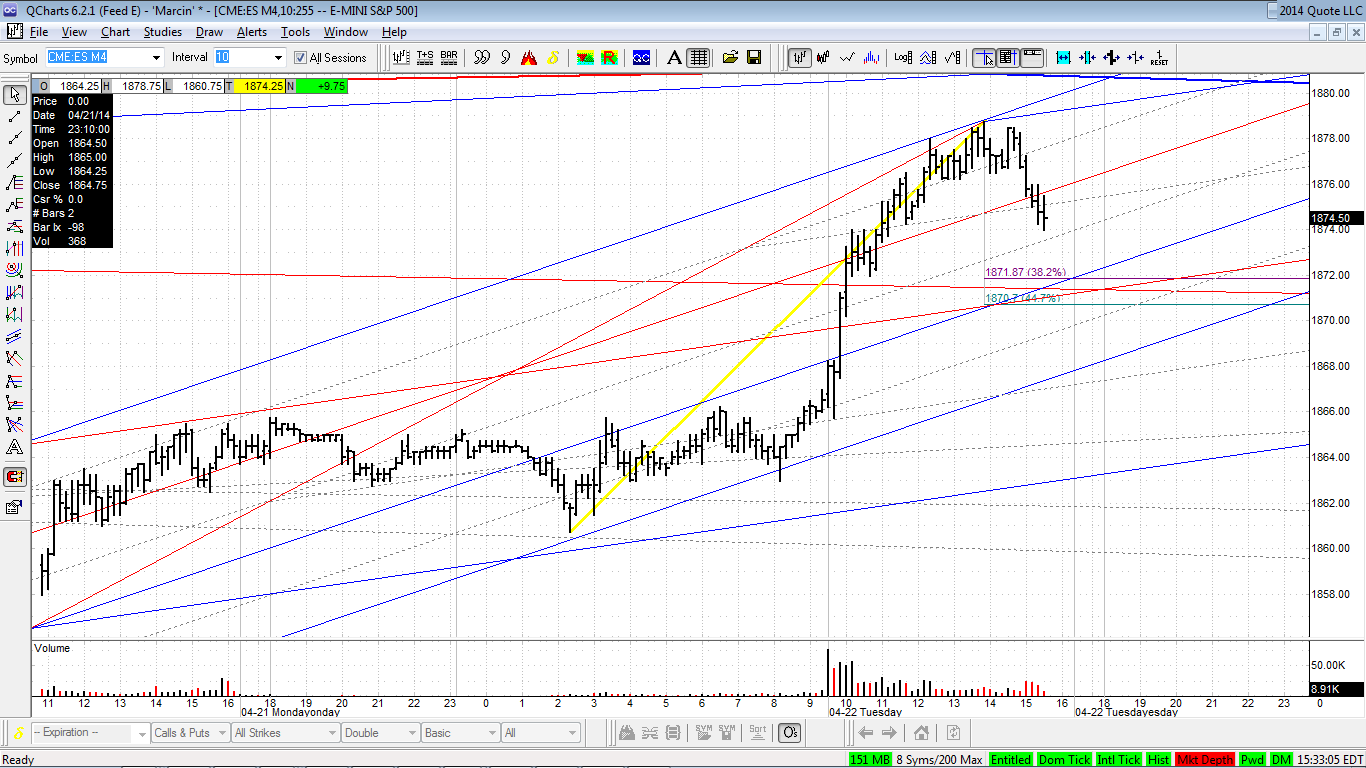Click the Dom Tick status indicator
This screenshot has height=768, width=1366.
coord(1064,760)
